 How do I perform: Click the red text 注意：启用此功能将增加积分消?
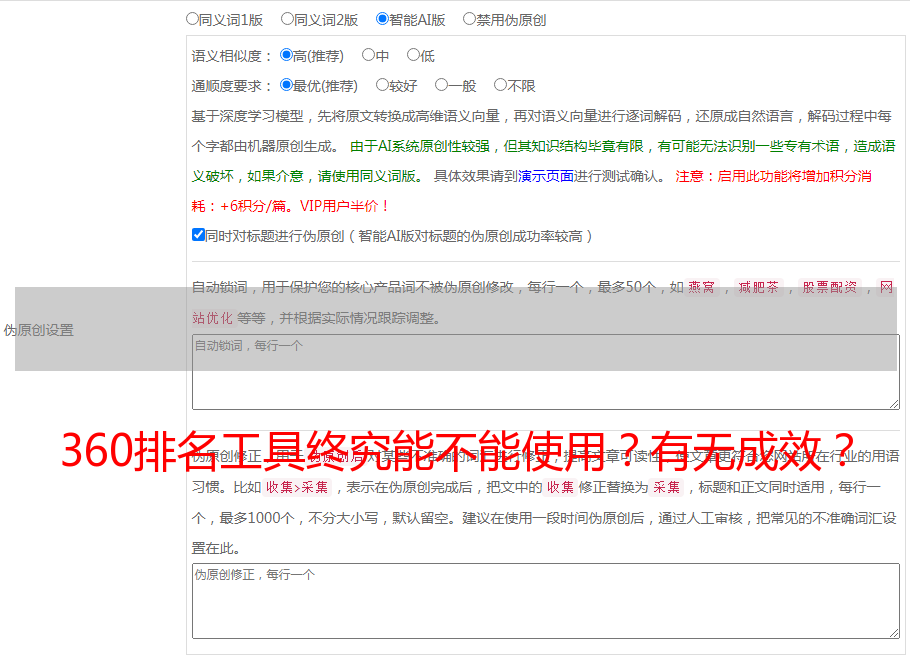(773, 176)
